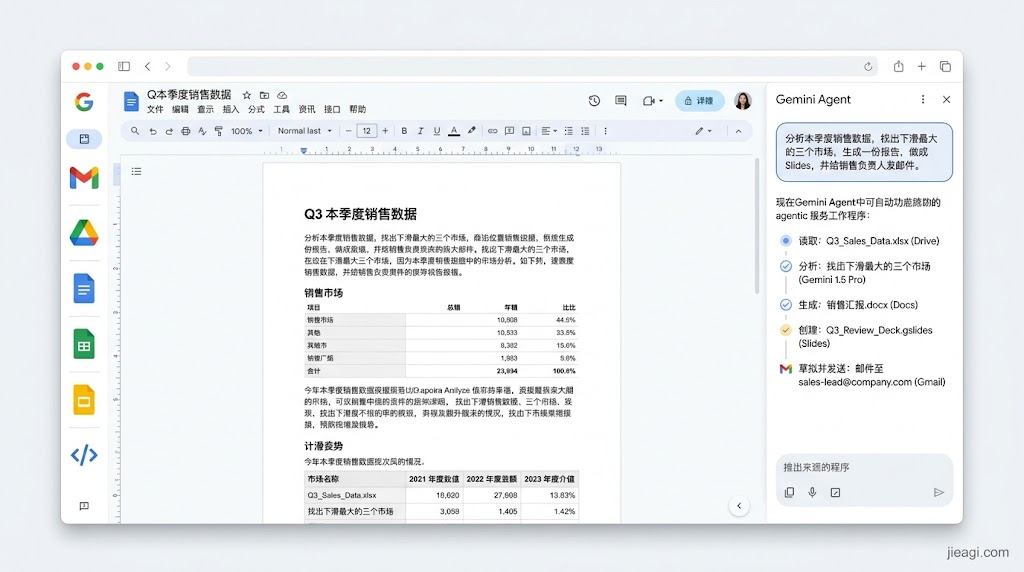
Task: Open Google Drive from the left sidebar
Action: tap(84, 233)
